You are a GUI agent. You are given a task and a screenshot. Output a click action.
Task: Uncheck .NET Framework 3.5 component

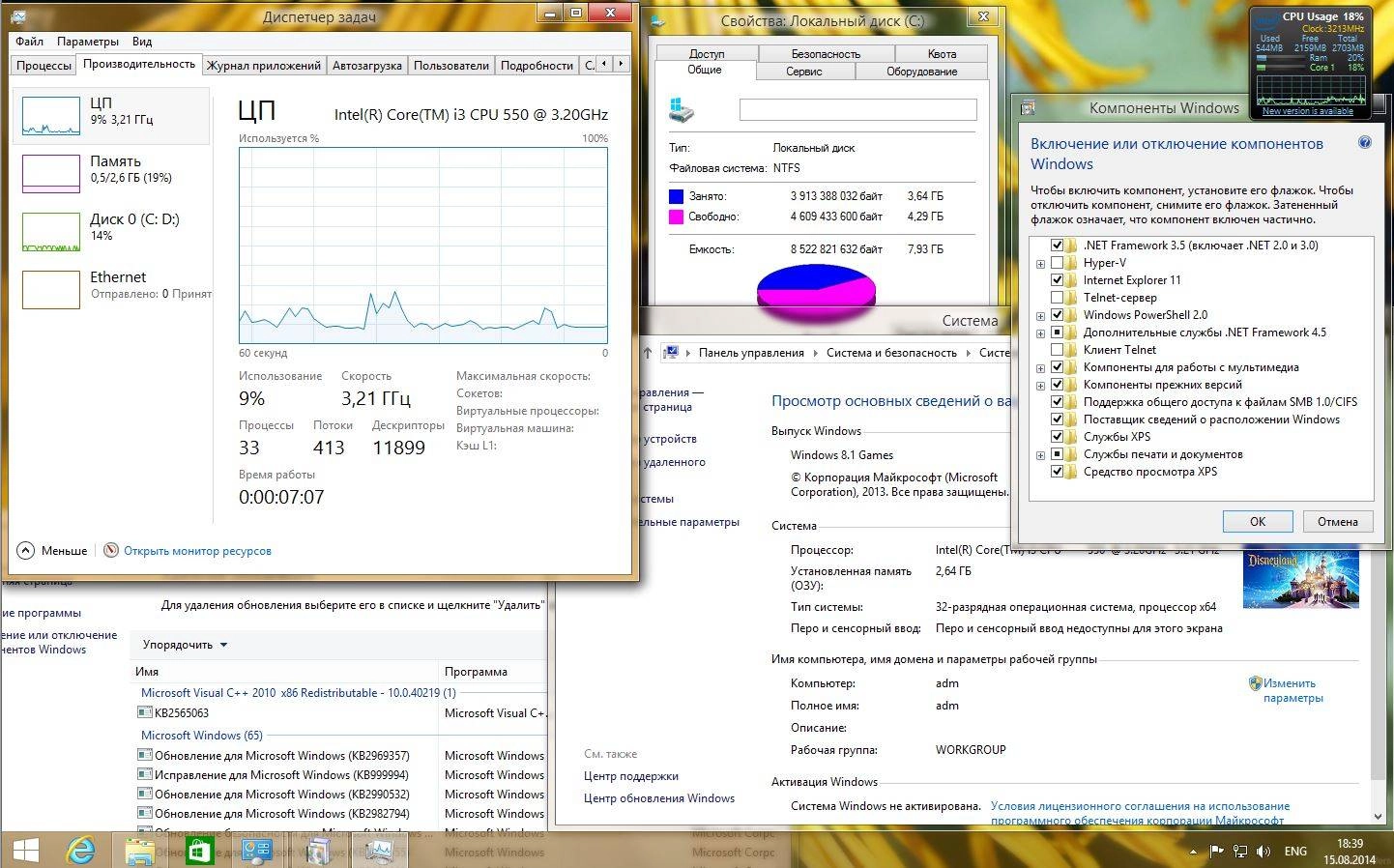point(1057,246)
